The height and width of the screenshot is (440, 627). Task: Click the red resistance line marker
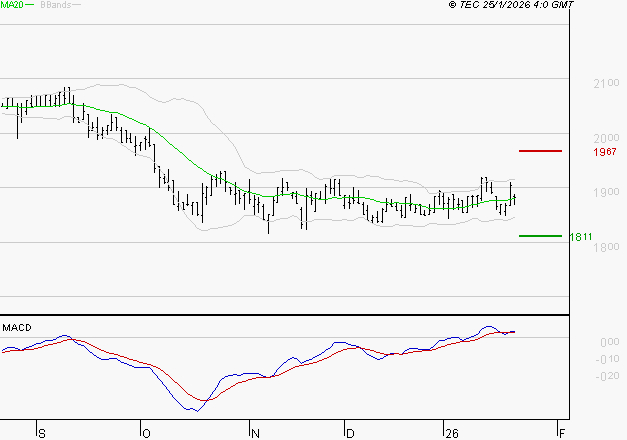(540, 151)
